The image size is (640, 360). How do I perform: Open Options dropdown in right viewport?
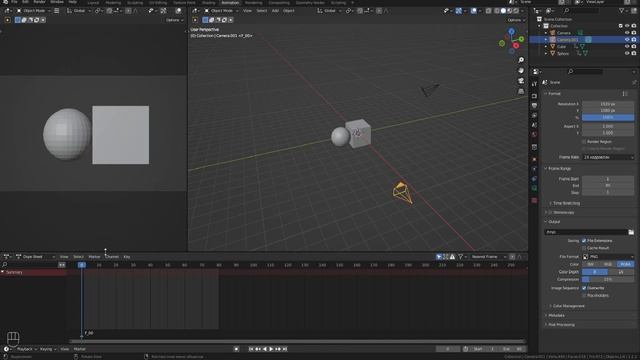[x=516, y=20]
